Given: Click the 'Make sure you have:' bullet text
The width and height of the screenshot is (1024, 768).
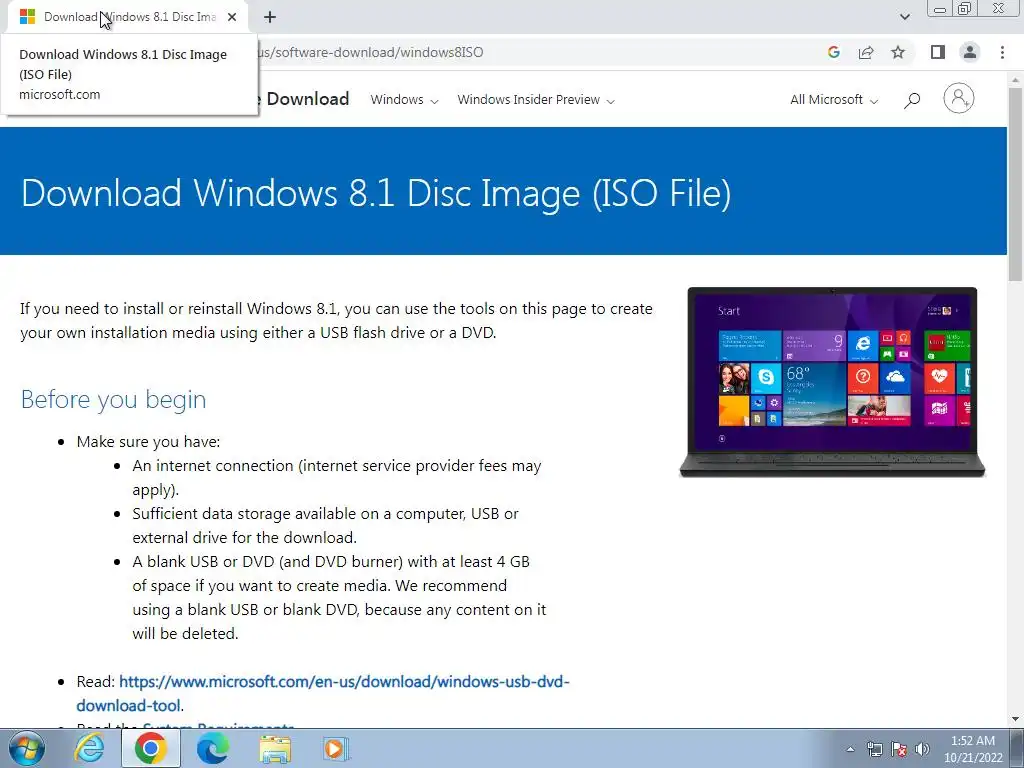Looking at the screenshot, I should pyautogui.click(x=148, y=442).
